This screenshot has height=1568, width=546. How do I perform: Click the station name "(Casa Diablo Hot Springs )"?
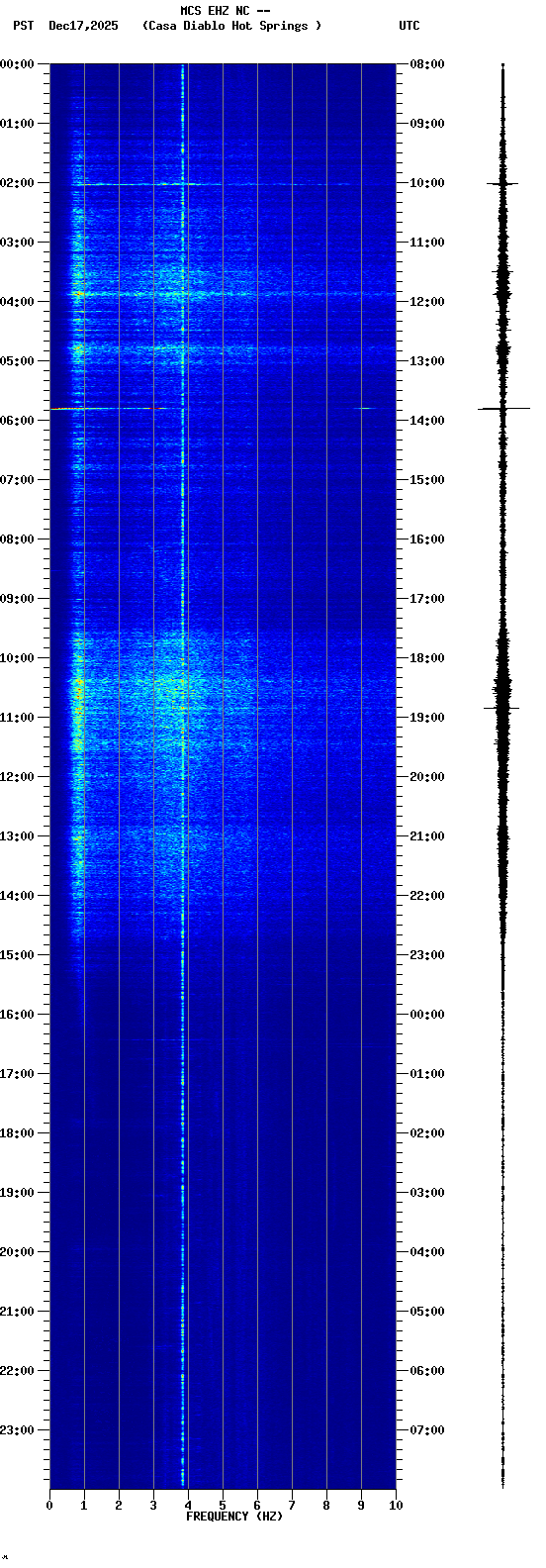click(x=231, y=26)
